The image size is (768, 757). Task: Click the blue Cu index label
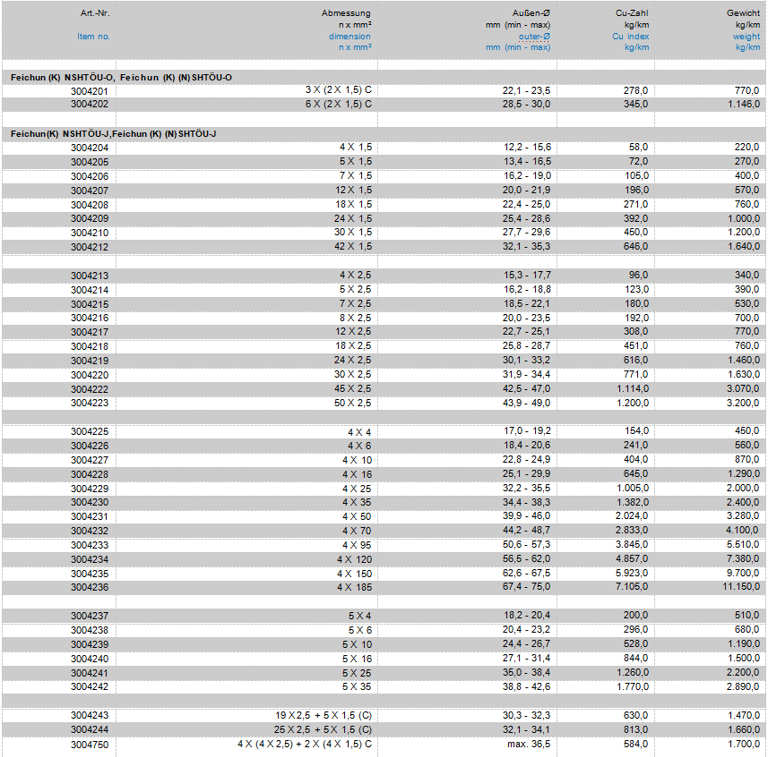(630, 36)
